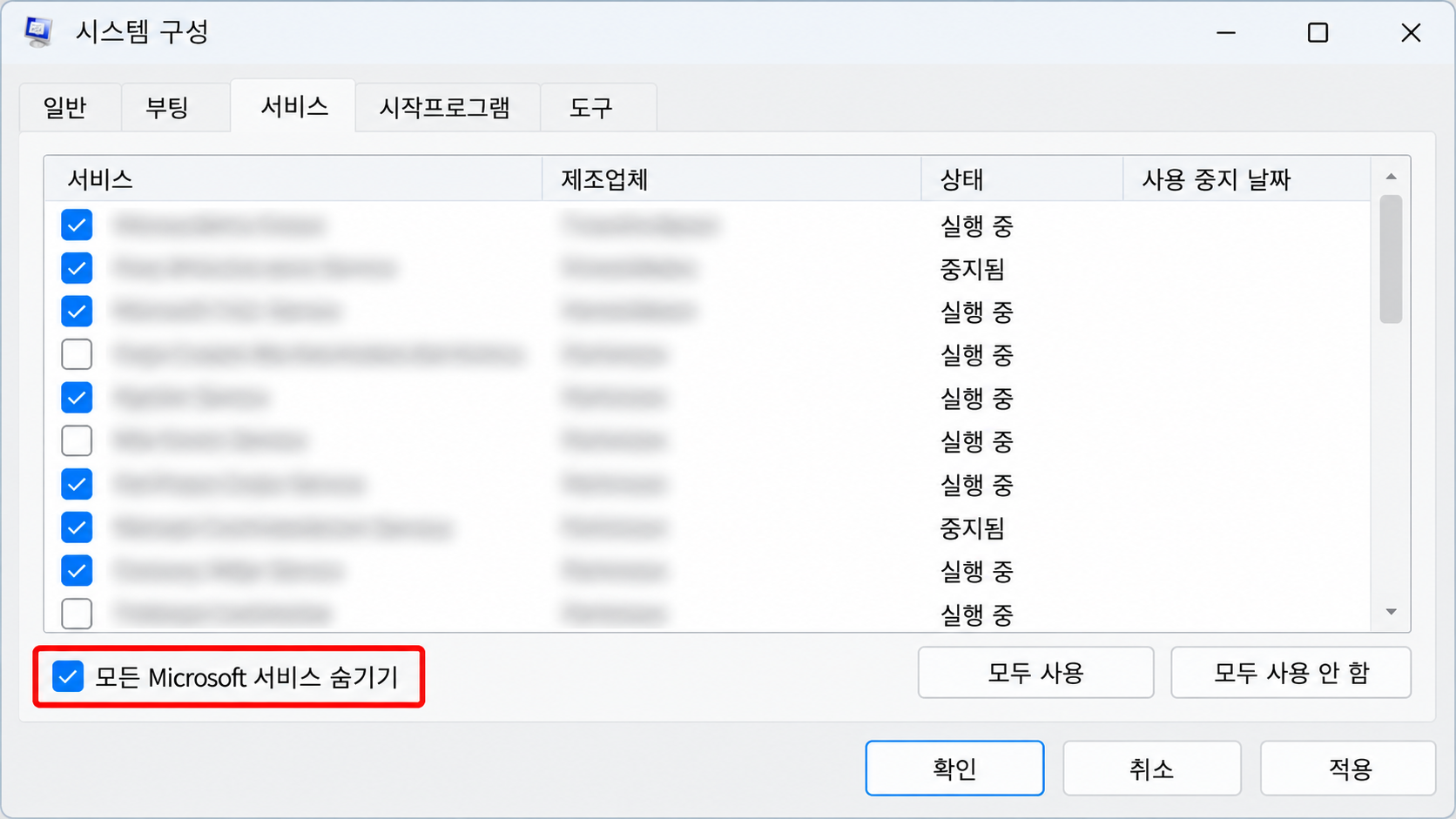Sort by the 제조업체 column header

pos(731,179)
